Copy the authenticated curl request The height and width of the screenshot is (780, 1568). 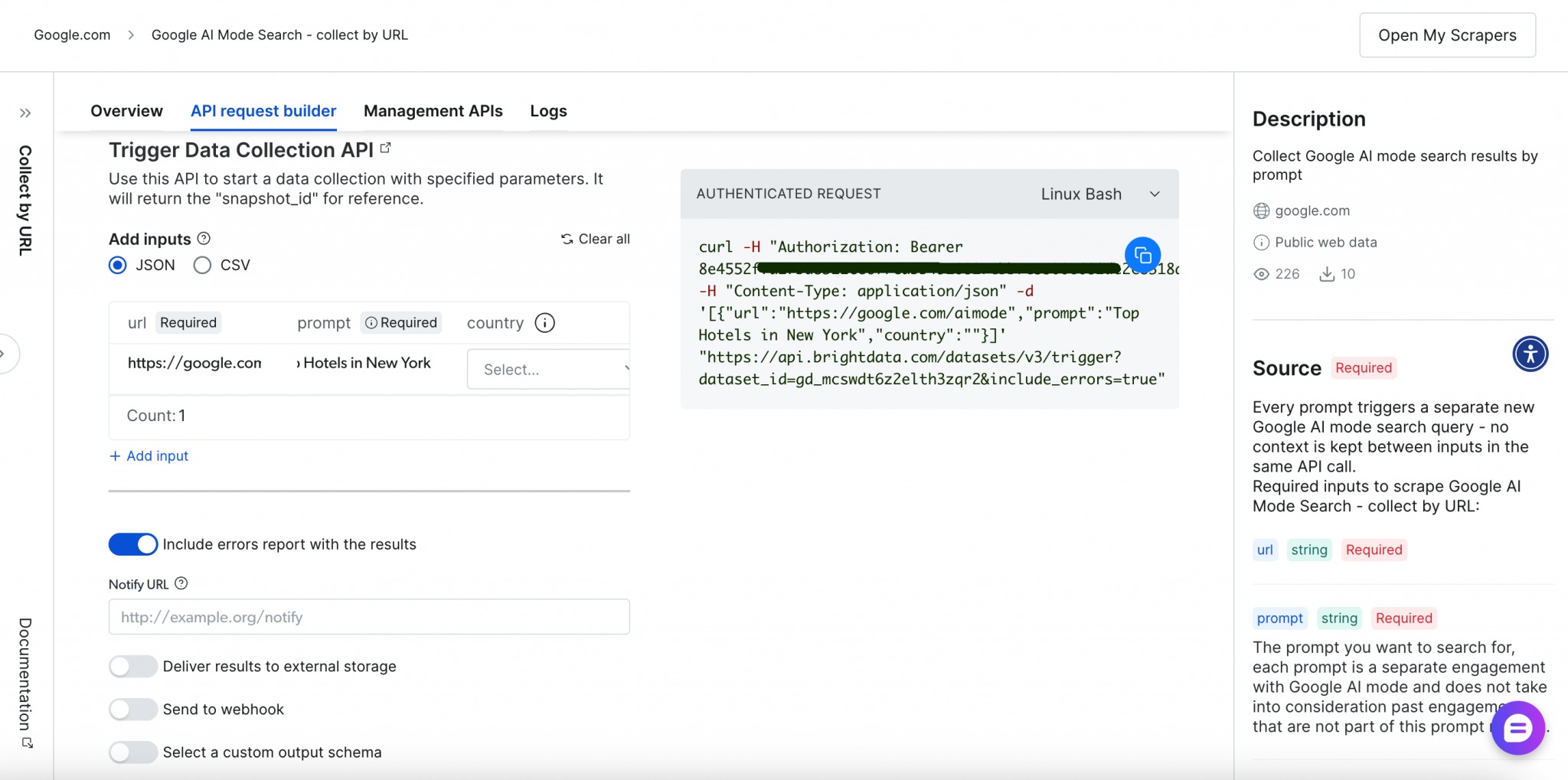tap(1142, 255)
